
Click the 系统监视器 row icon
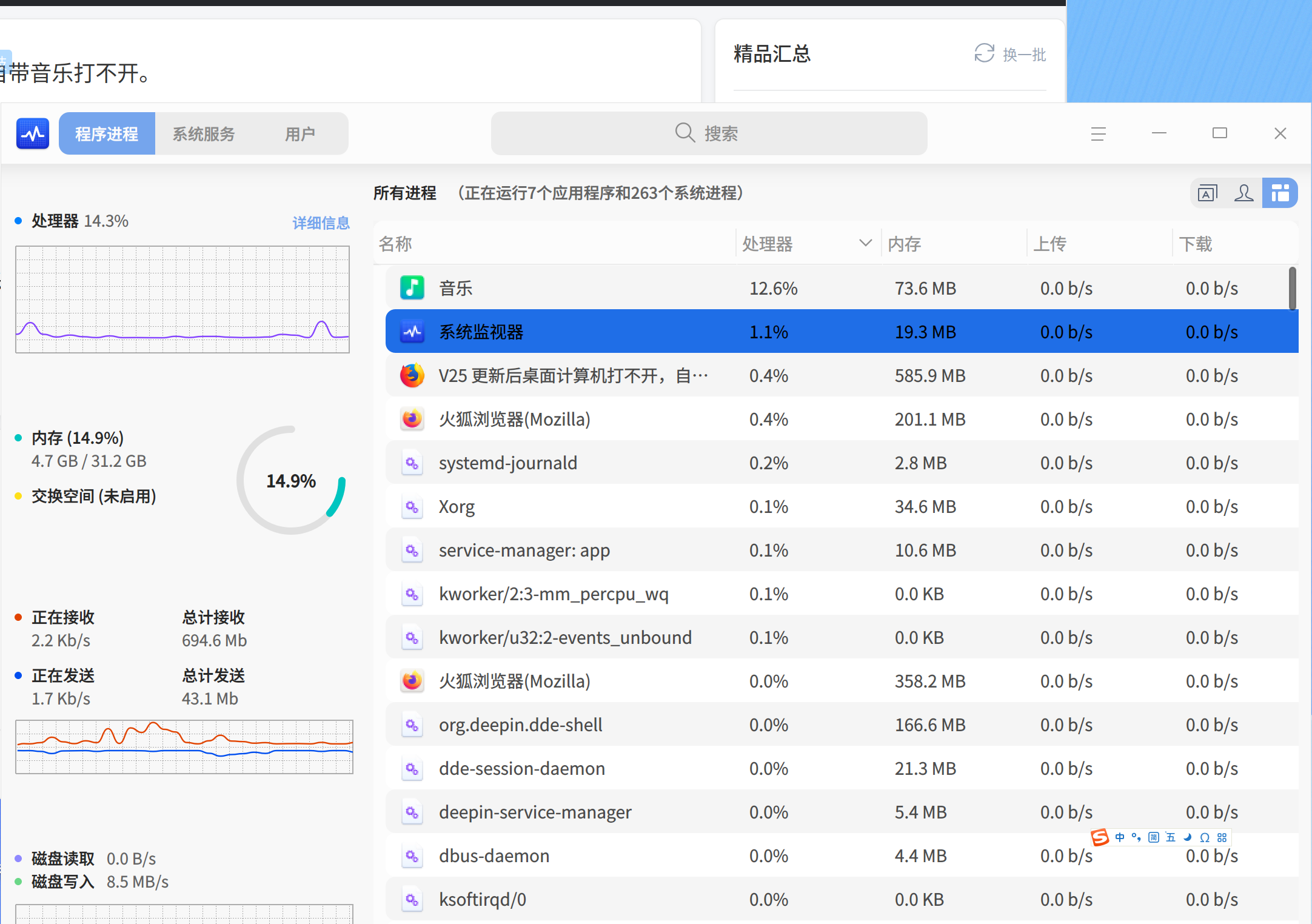coord(412,332)
